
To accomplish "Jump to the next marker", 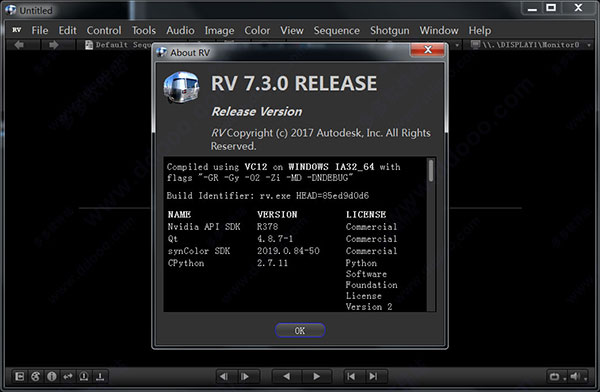I will pos(373,377).
